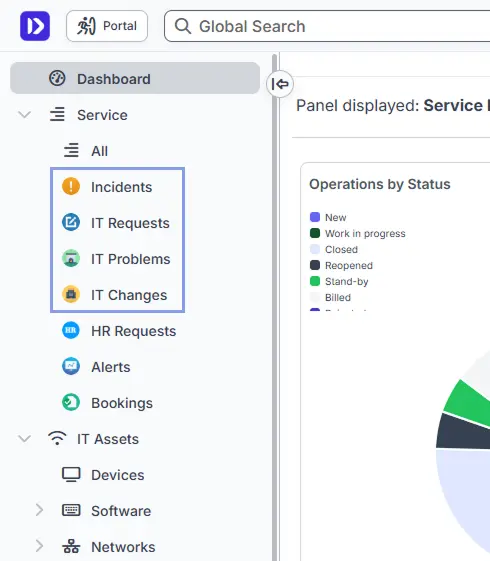Click the Work in progress legend swatch
490x561 pixels.
[315, 233]
